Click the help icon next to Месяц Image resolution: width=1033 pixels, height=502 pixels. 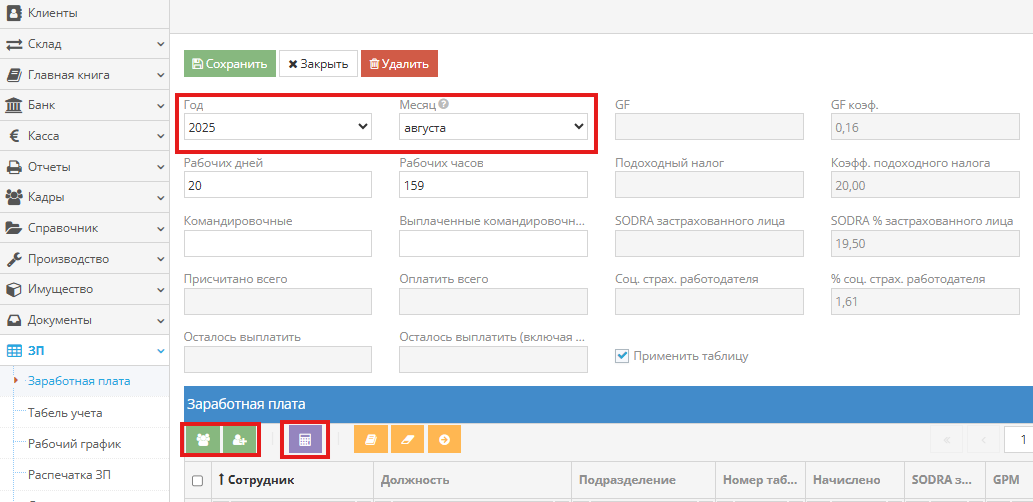443,104
